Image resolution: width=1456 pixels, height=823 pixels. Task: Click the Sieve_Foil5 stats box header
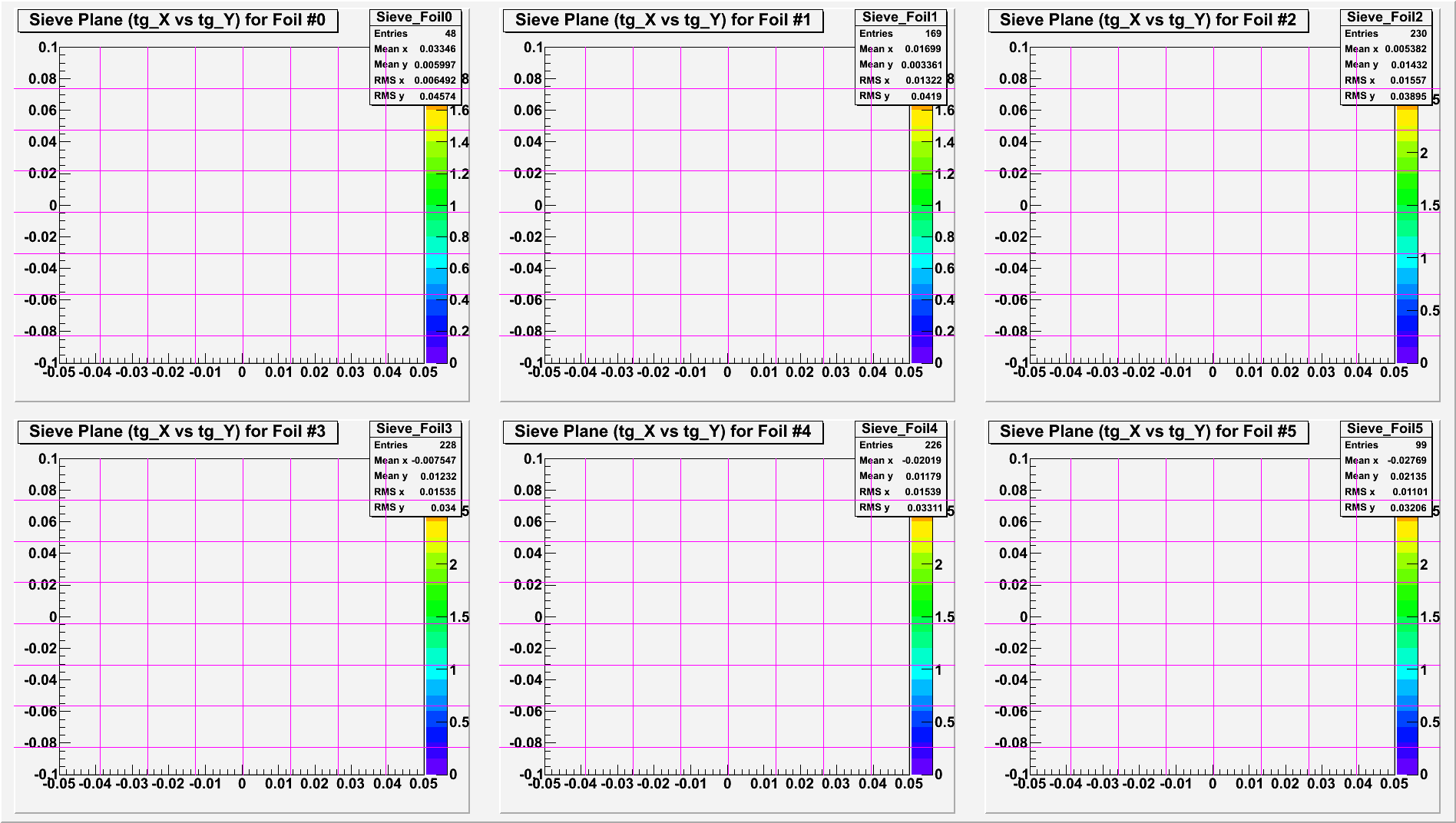[x=1385, y=428]
